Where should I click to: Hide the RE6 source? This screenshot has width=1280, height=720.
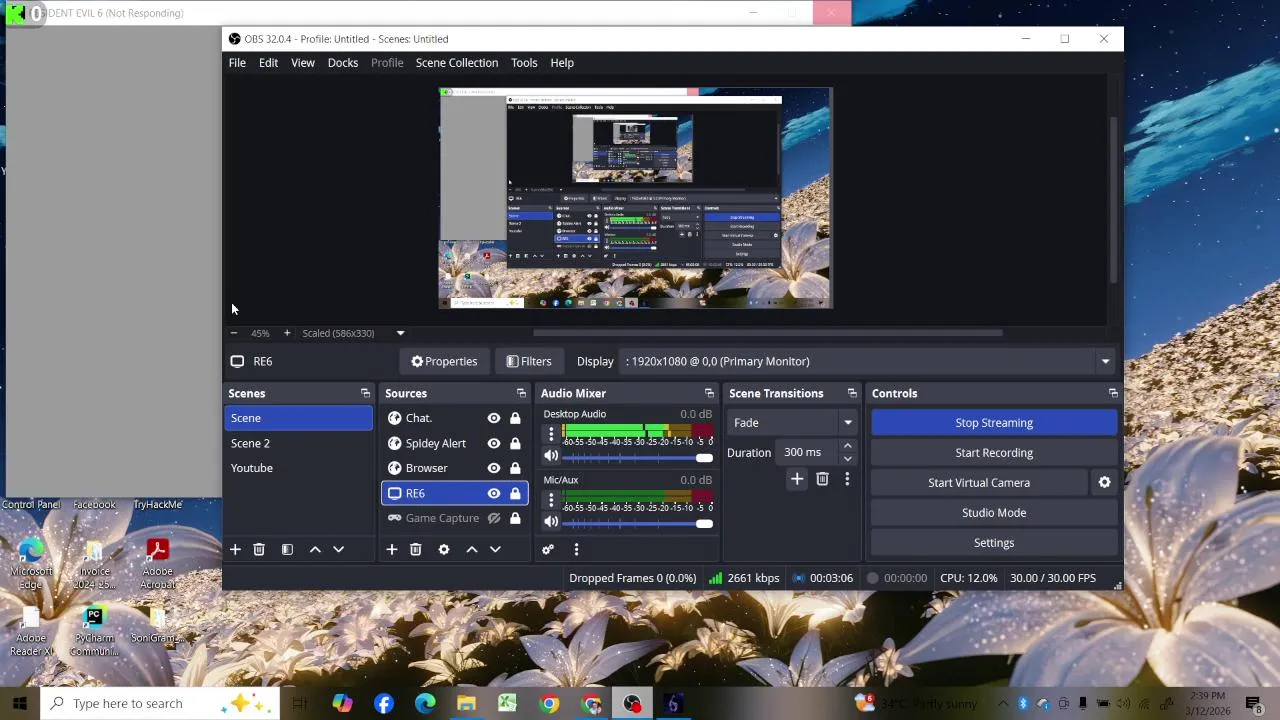coord(493,493)
